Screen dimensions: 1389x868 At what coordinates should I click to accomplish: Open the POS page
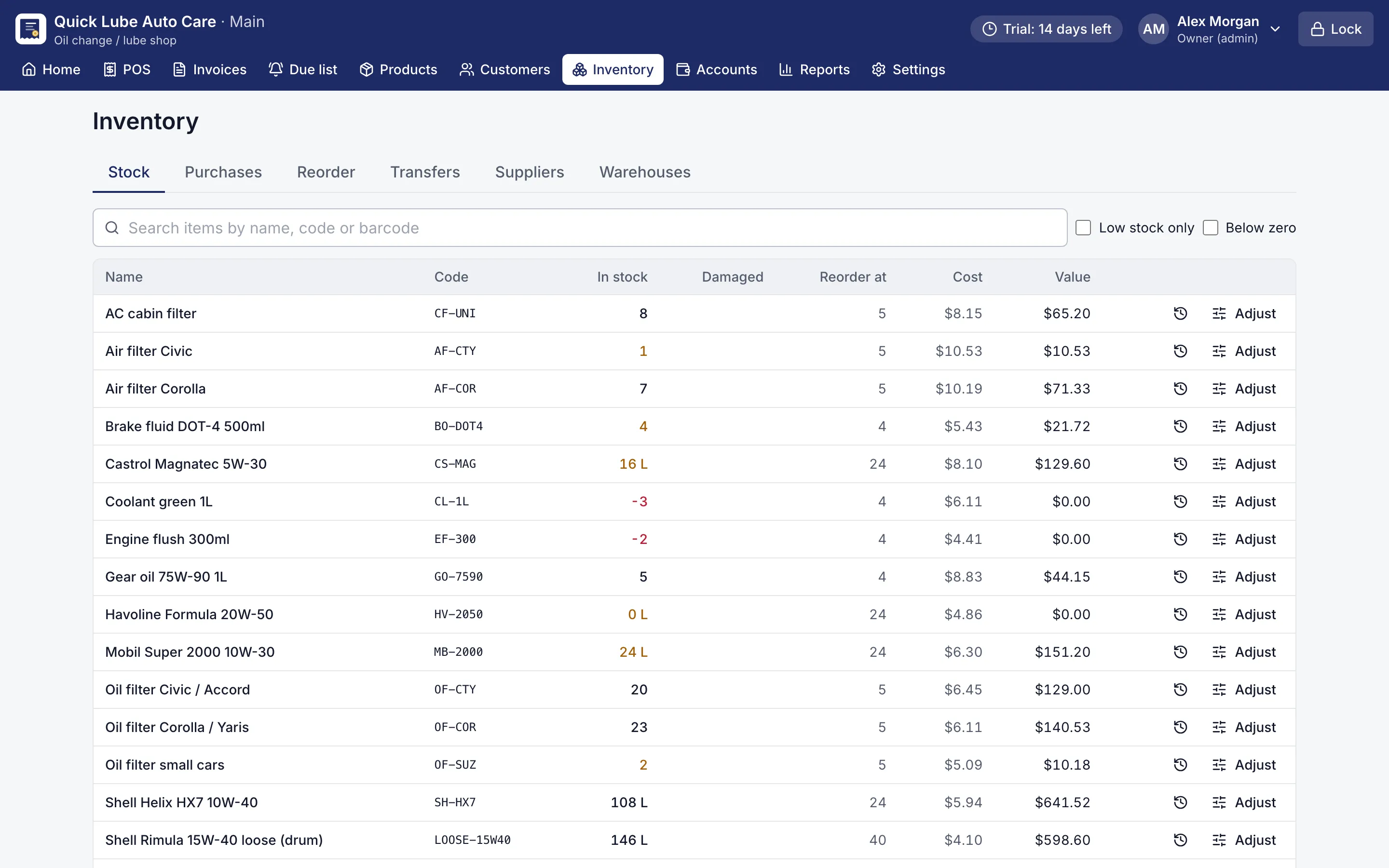tap(127, 69)
